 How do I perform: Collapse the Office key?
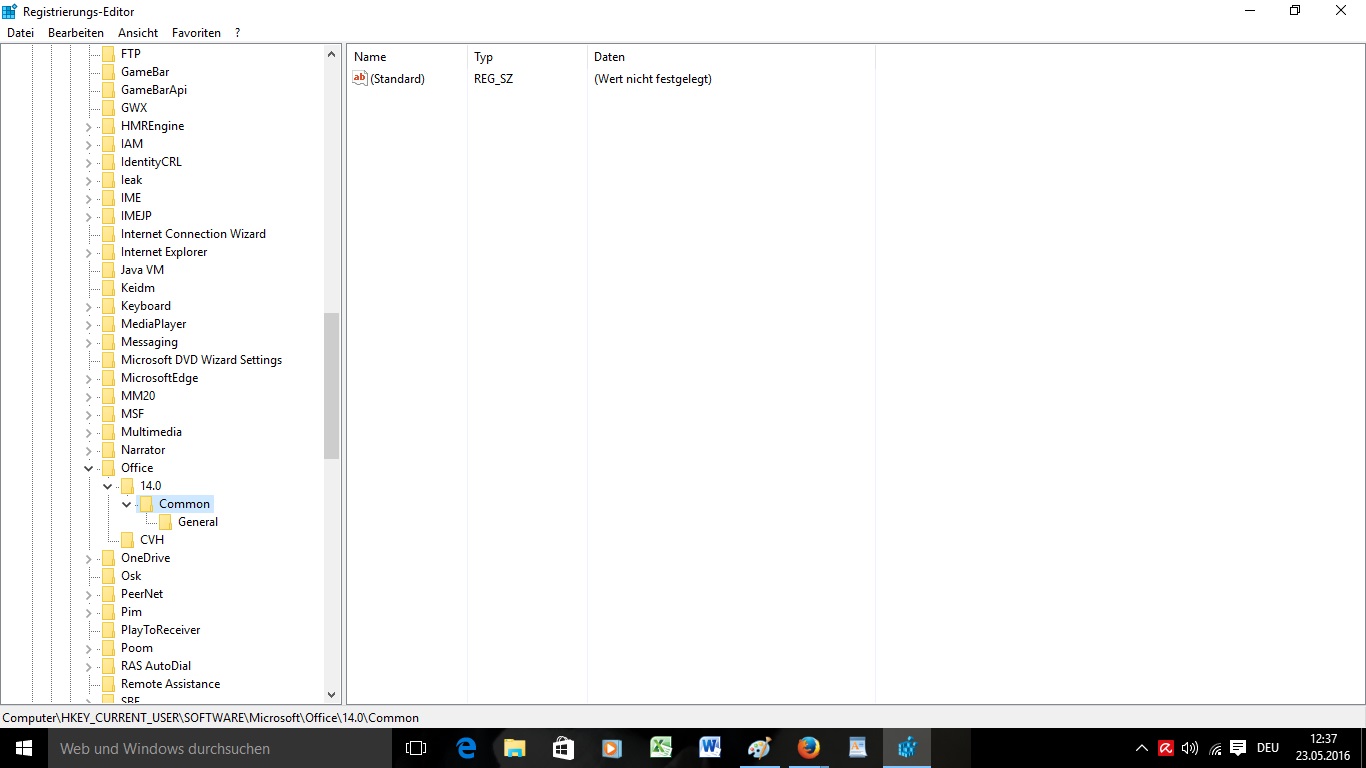point(88,468)
